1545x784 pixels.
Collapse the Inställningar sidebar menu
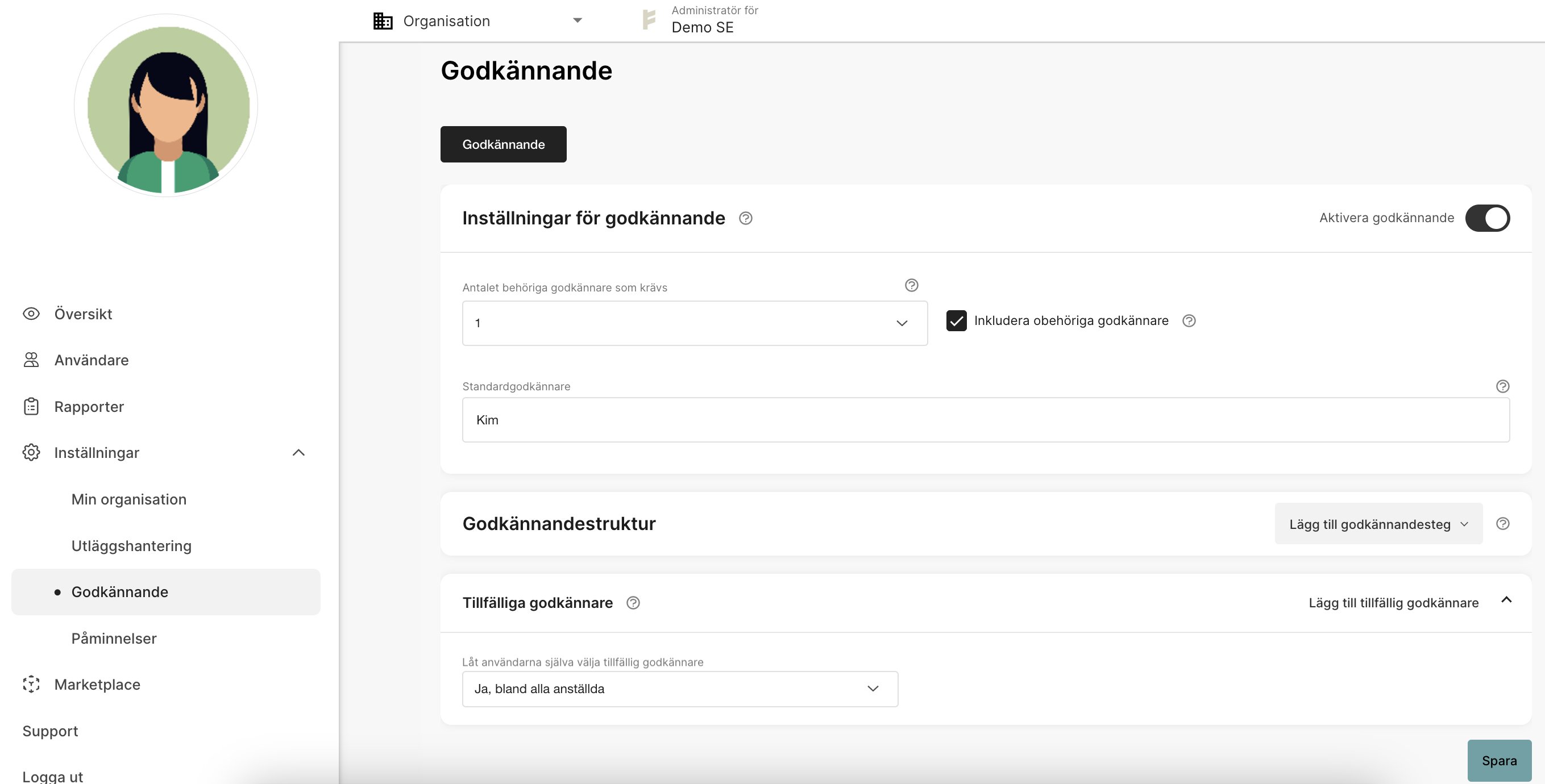[298, 453]
